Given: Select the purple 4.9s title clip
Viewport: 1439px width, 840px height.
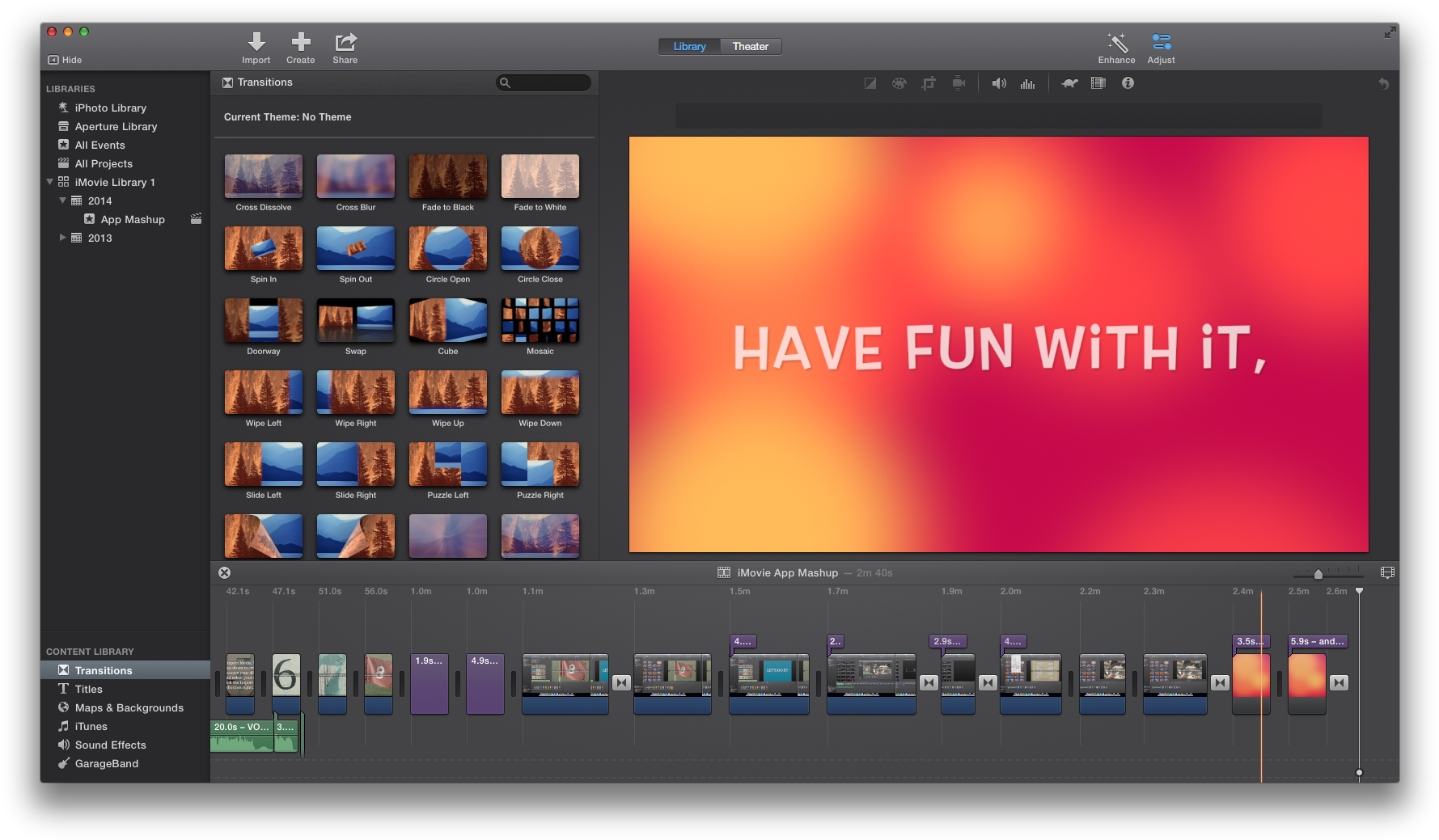Looking at the screenshot, I should coord(485,684).
